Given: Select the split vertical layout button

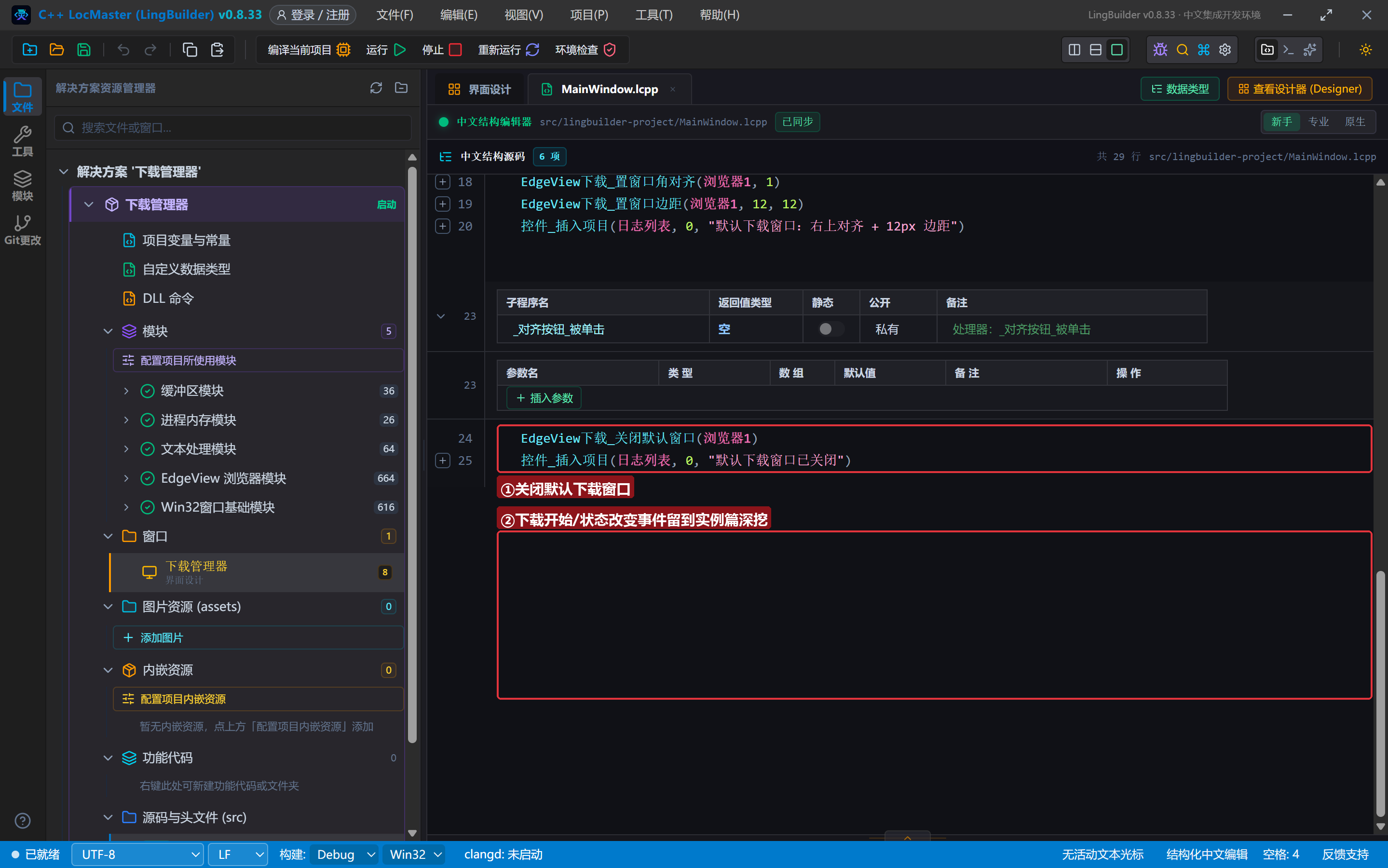Looking at the screenshot, I should pos(1074,50).
